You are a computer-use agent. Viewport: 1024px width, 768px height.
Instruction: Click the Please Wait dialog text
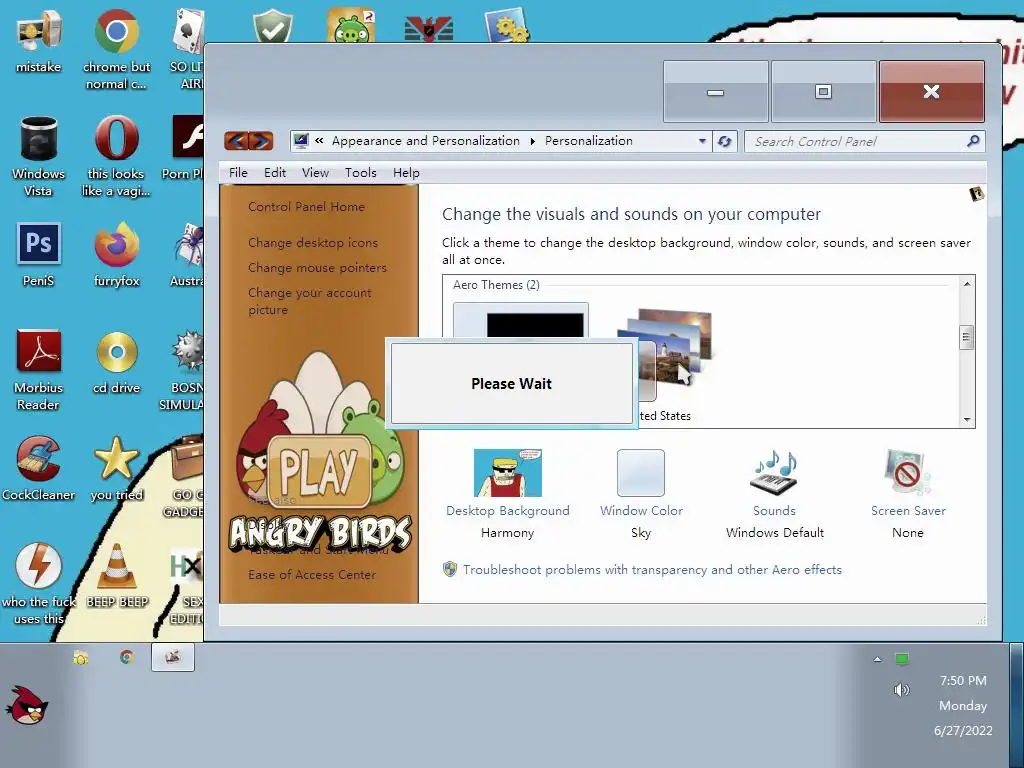tap(511, 383)
